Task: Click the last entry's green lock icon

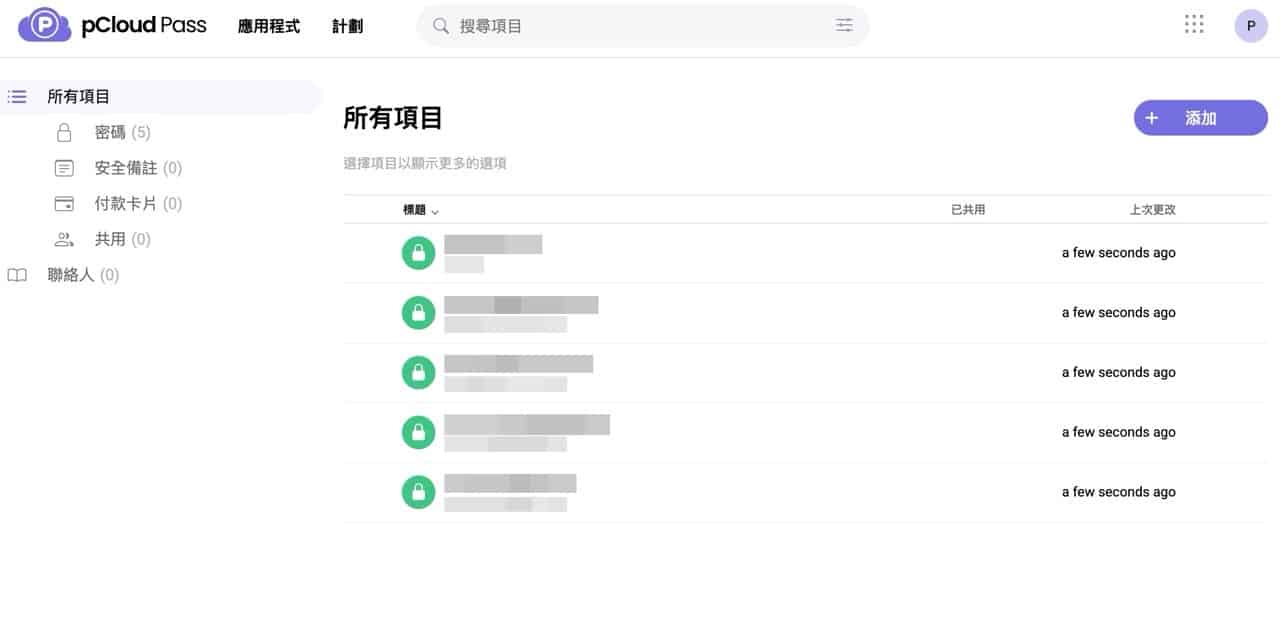Action: (418, 492)
